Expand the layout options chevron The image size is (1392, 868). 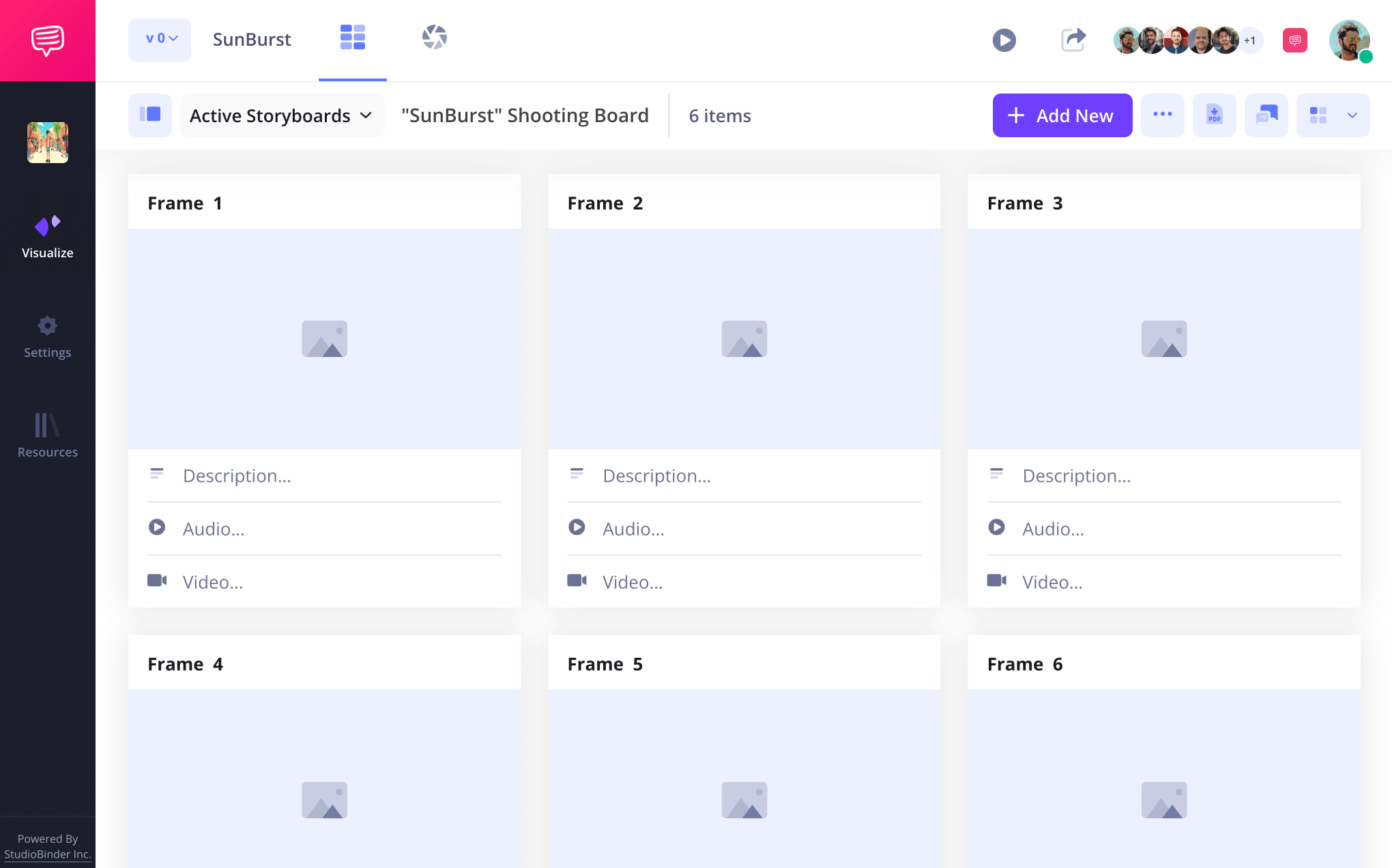pos(1352,115)
